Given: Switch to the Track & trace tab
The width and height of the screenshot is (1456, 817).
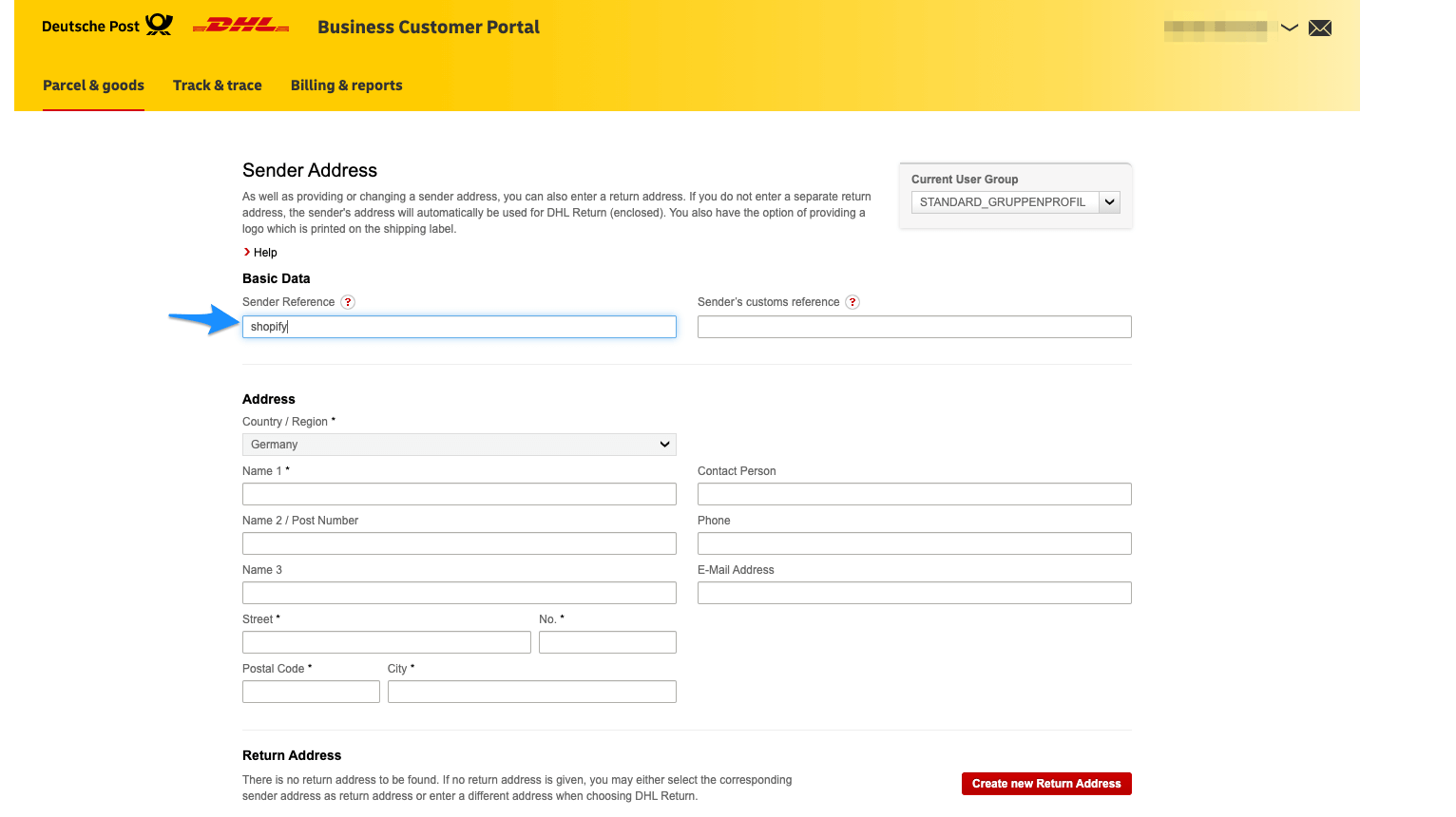Looking at the screenshot, I should pos(218,85).
